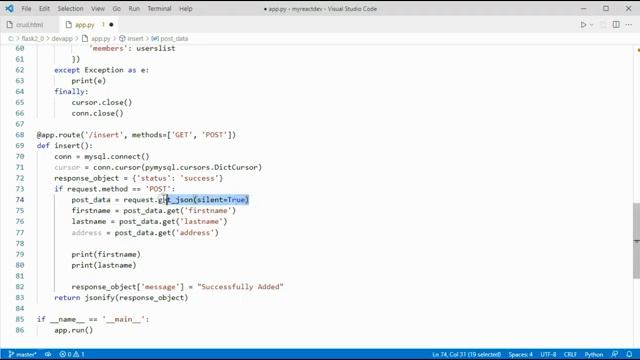Click 'DictCursor' on line 71

click(236, 167)
